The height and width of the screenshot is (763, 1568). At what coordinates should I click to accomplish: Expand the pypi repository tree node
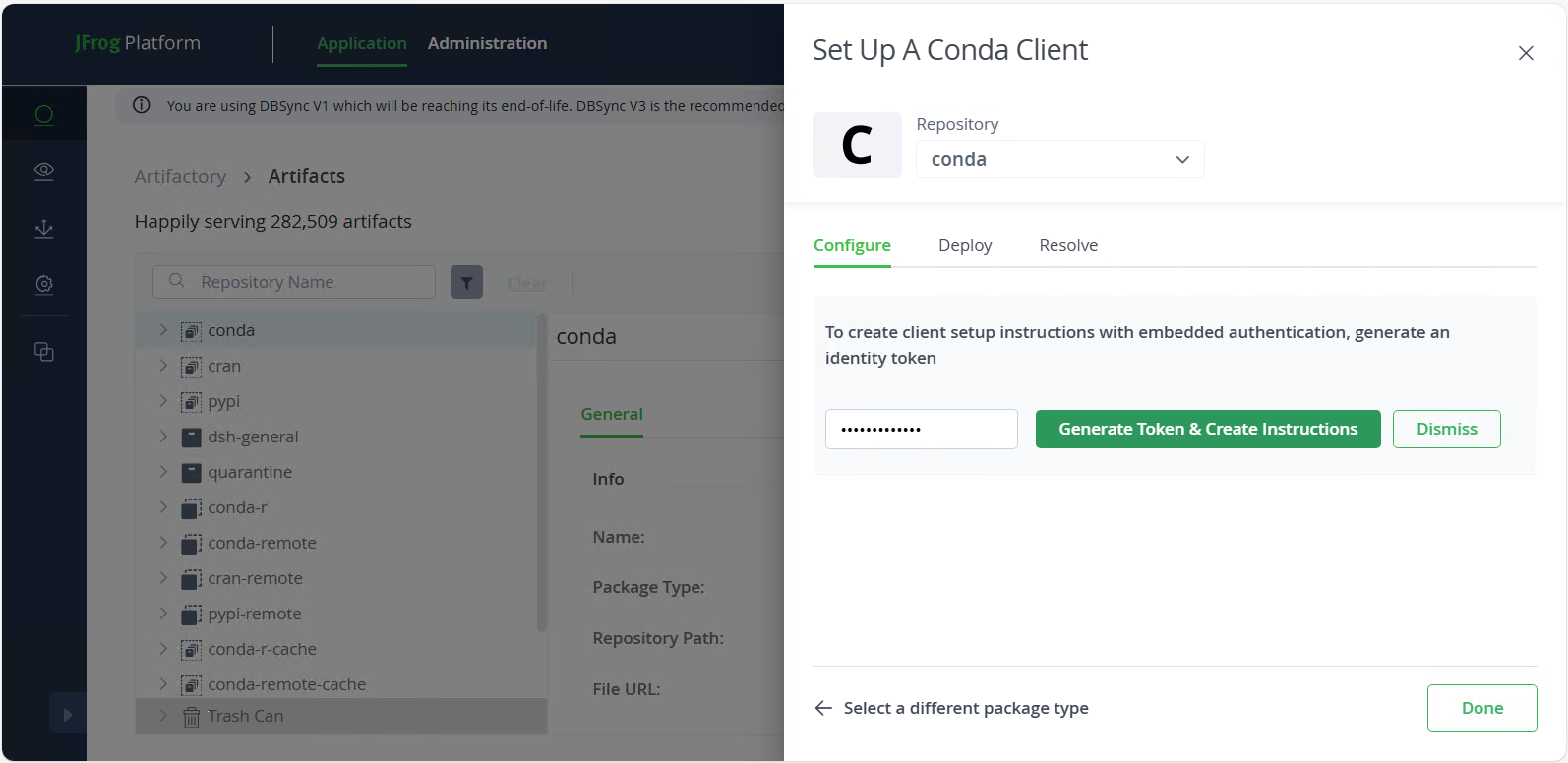pyautogui.click(x=163, y=401)
